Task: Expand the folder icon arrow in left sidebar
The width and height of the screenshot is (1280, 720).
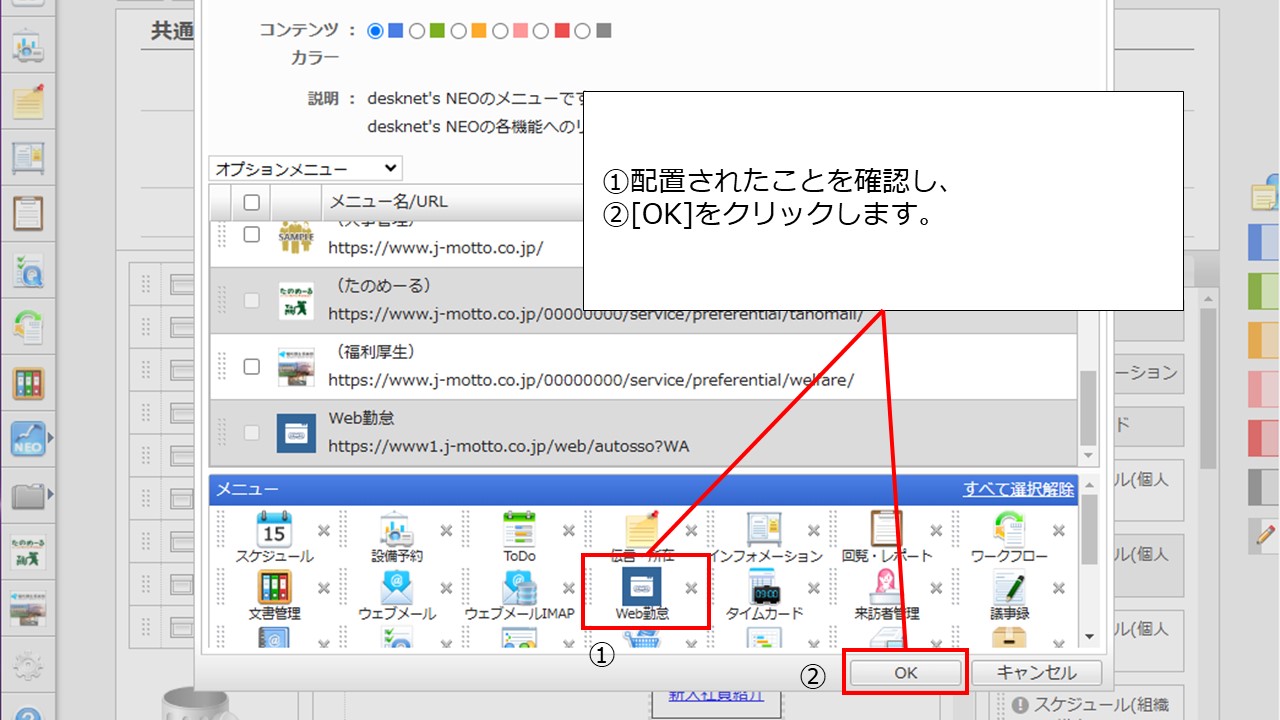Action: 50,493
